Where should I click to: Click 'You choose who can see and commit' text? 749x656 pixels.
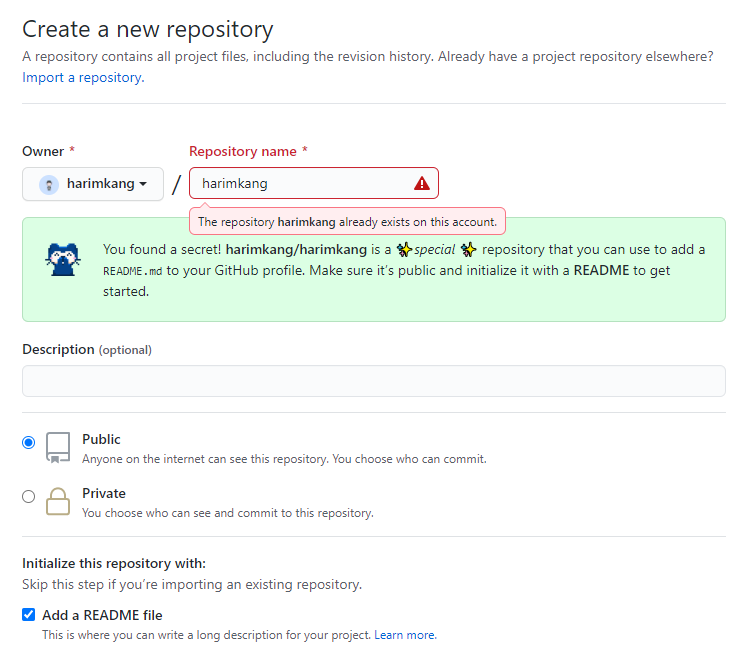(228, 513)
